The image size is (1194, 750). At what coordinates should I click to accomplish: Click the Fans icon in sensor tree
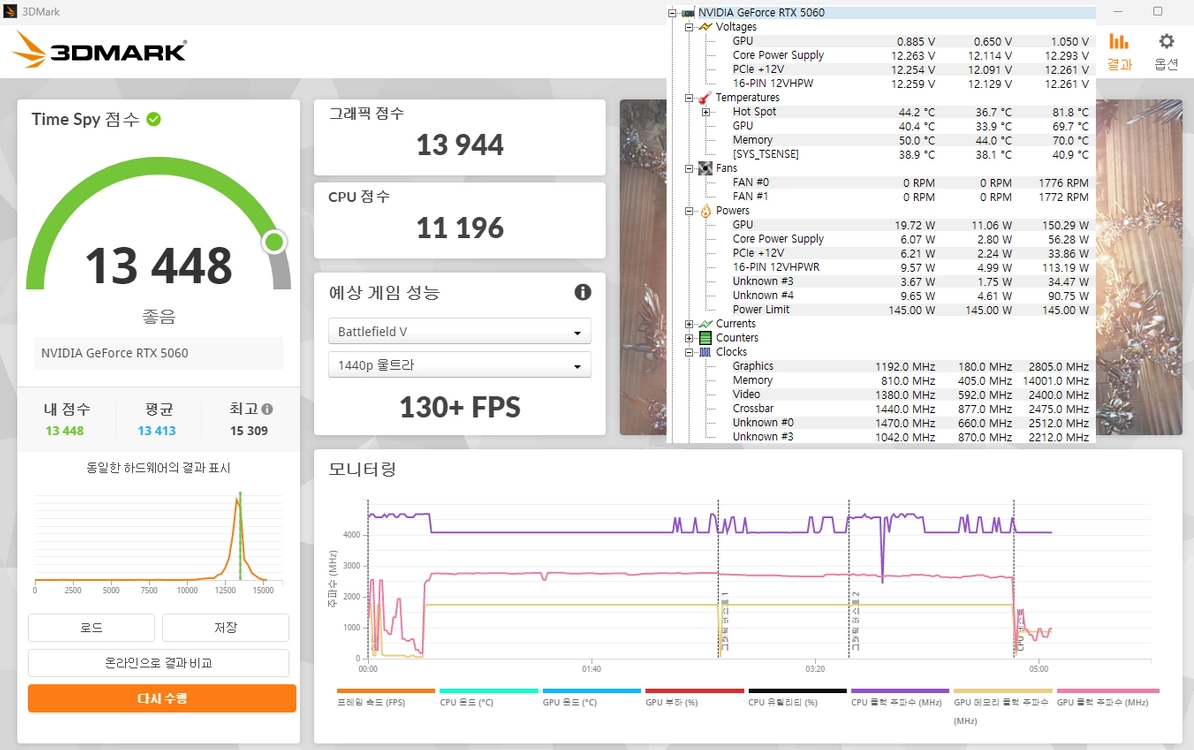pyautogui.click(x=706, y=168)
